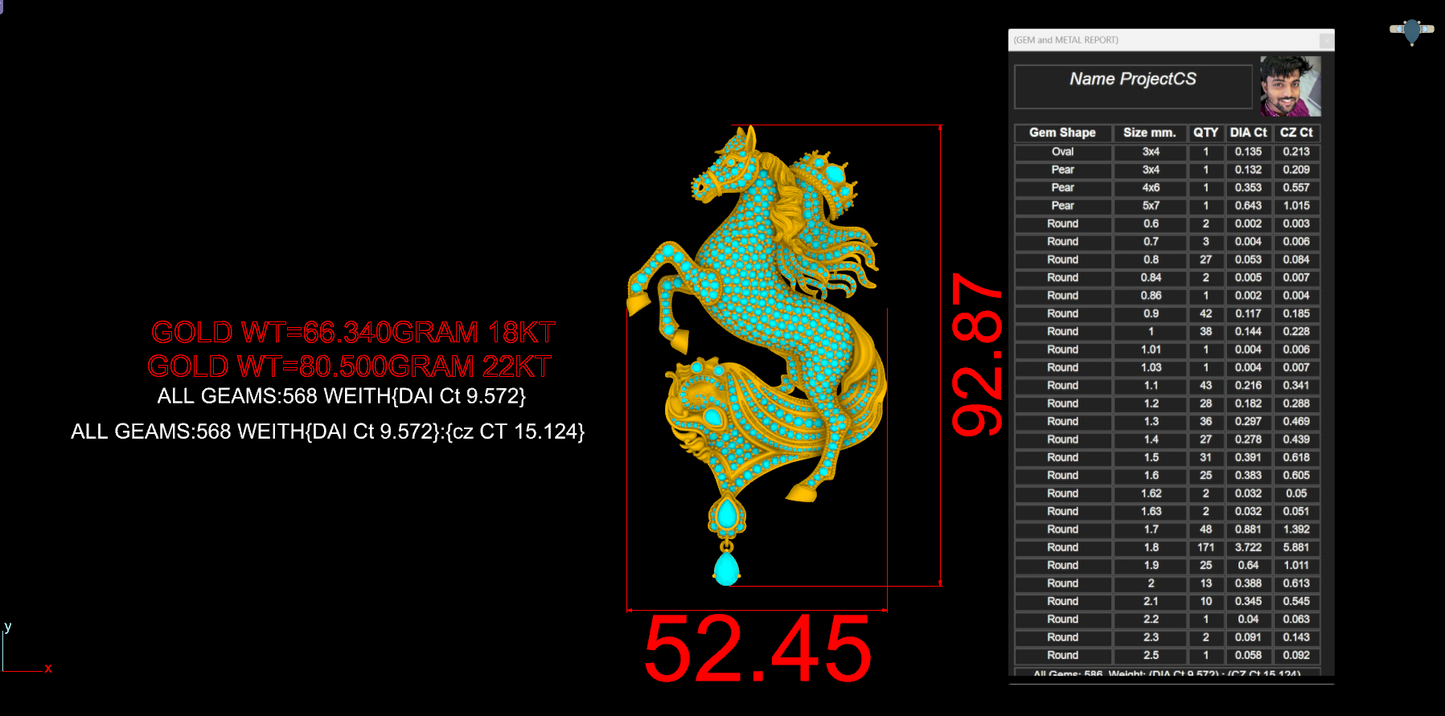
Task: Select the GOLD WT=66.340GRAM 18KT annotation
Action: coord(353,332)
